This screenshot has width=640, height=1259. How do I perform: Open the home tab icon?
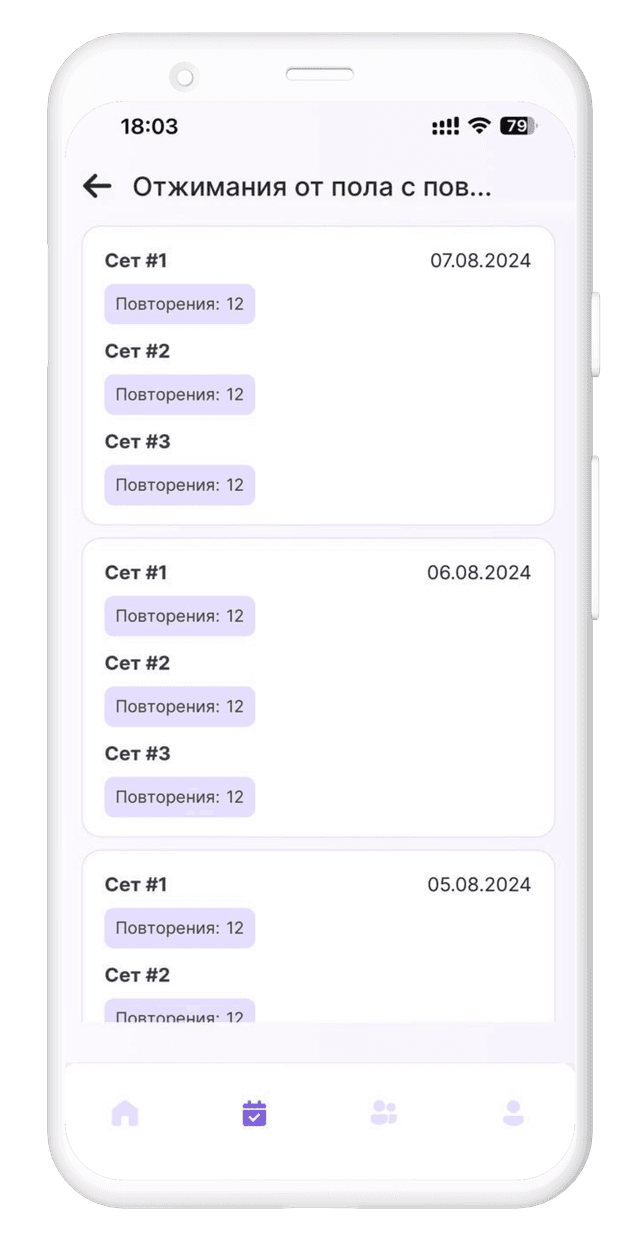[x=125, y=1113]
